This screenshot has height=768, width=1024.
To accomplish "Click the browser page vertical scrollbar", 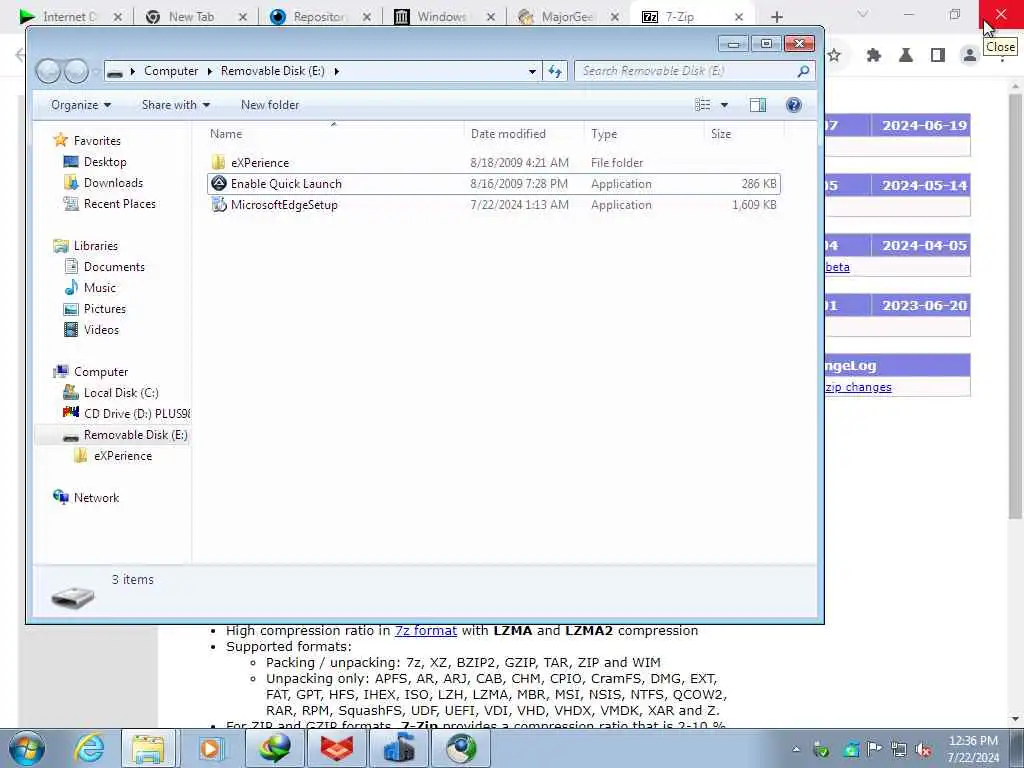I will pyautogui.click(x=1015, y=307).
